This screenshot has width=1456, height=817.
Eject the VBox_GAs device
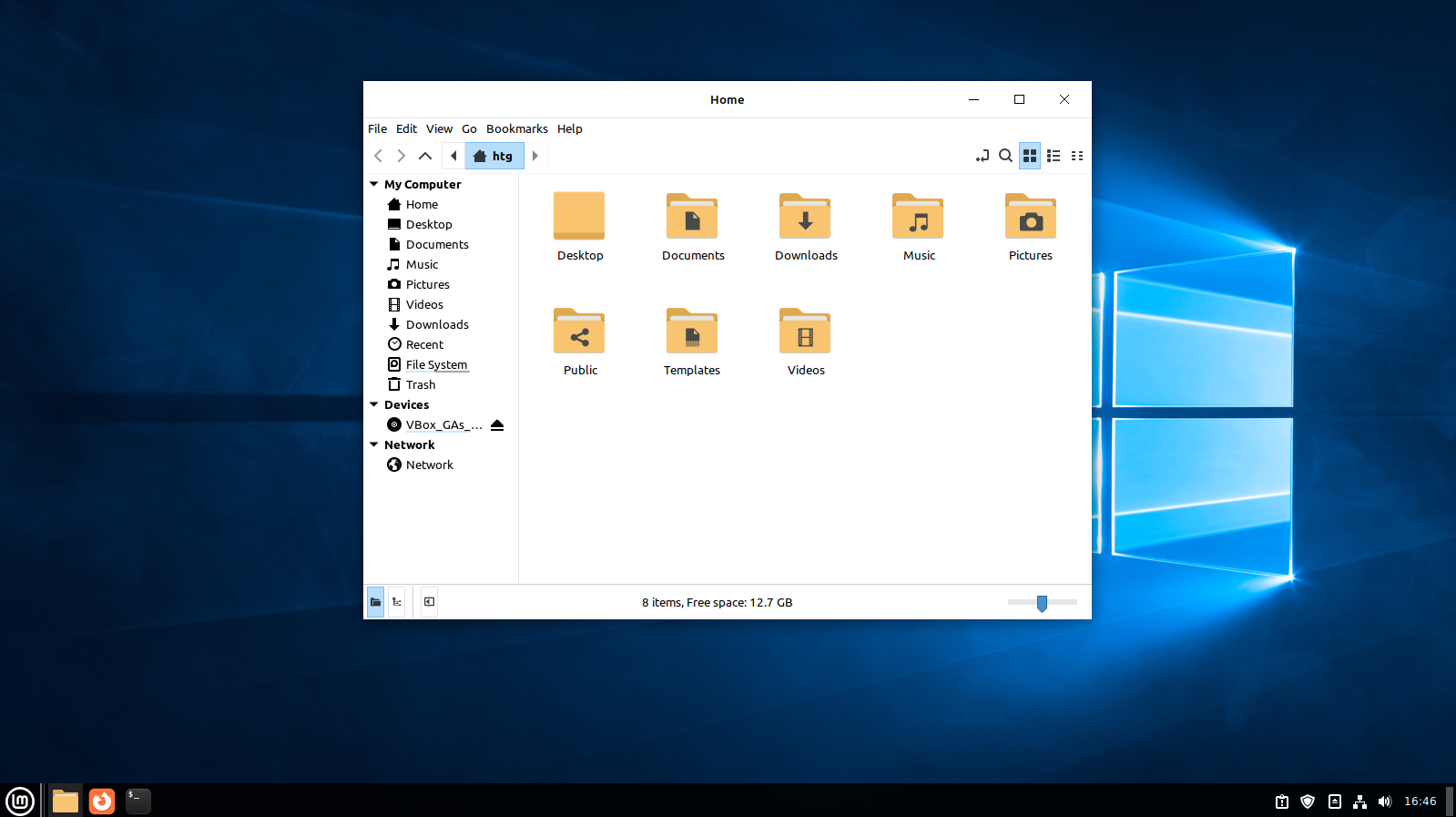(x=497, y=425)
